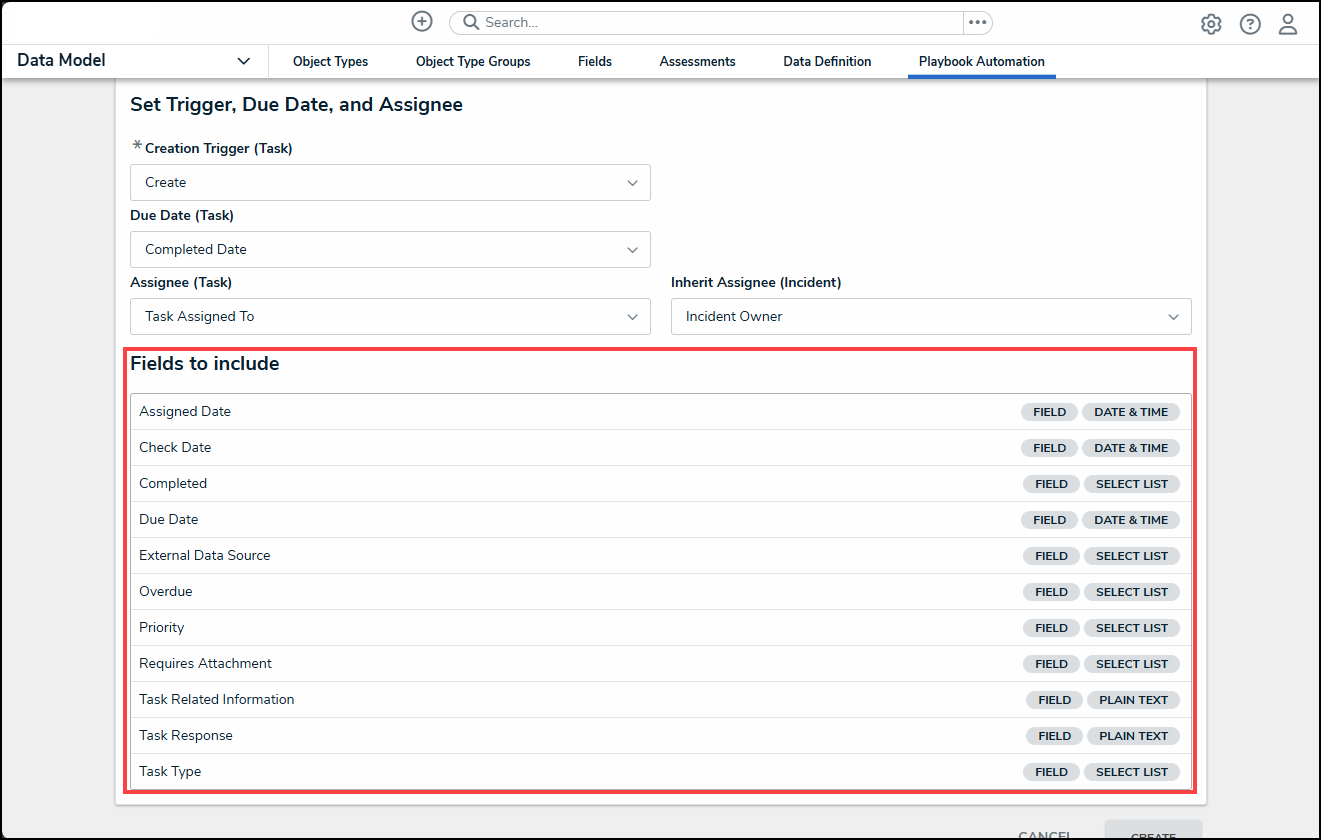1321x840 pixels.
Task: Open the Inherit Assignee (Incident) dropdown
Action: (x=931, y=316)
